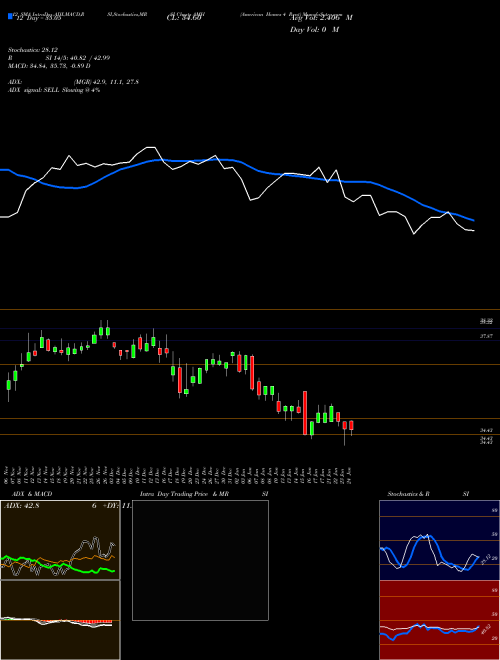Click the first date label on the x-axis

[6, 474]
